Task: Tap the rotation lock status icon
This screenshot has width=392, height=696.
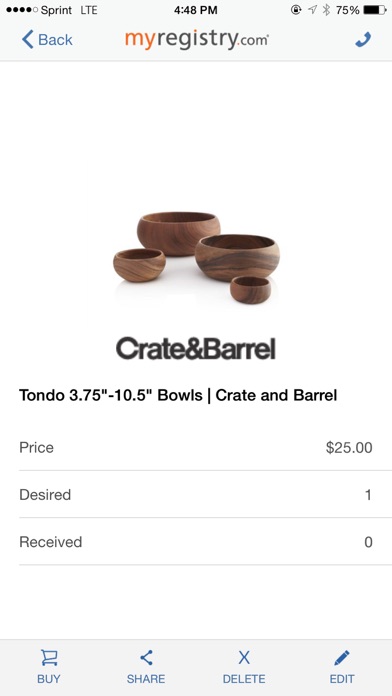Action: click(x=296, y=10)
